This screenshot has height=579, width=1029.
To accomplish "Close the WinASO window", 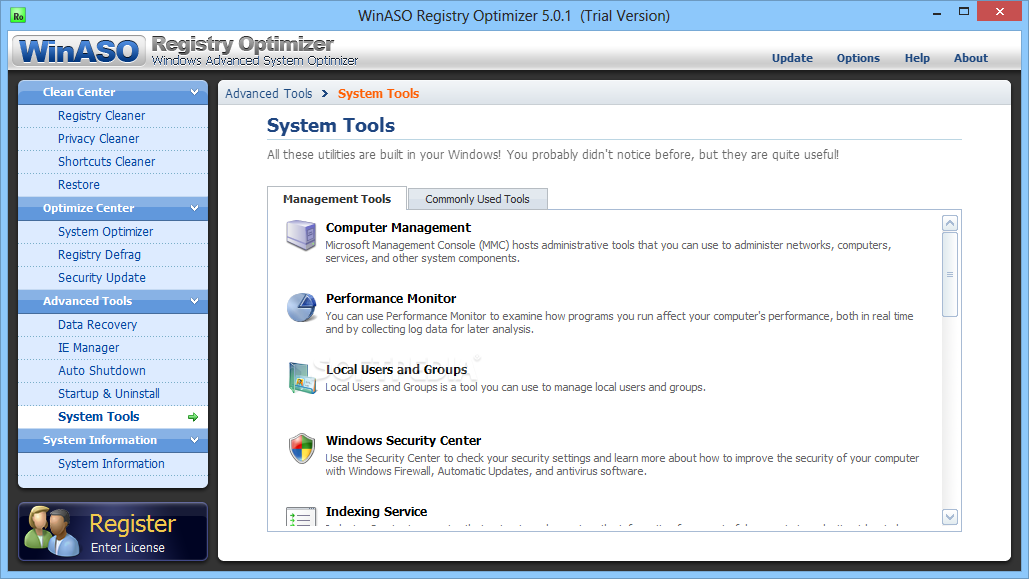I will 1000,12.
